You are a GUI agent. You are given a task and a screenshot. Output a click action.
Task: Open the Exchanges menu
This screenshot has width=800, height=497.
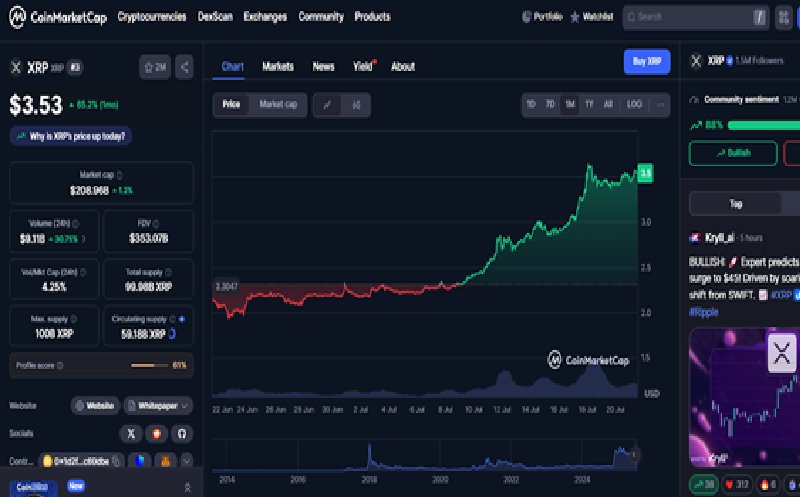tap(265, 16)
